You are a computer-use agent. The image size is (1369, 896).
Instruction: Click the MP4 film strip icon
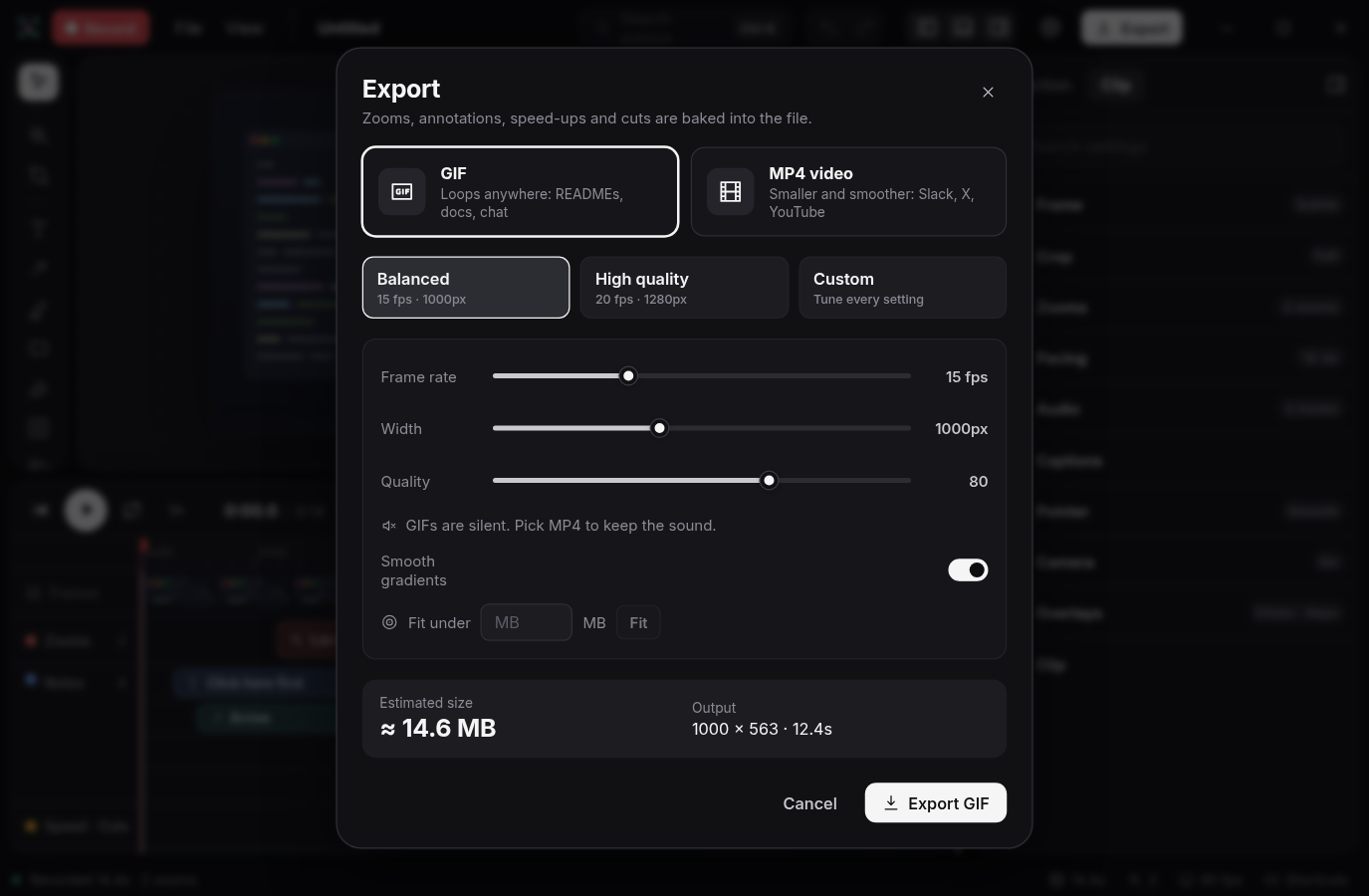[731, 192]
